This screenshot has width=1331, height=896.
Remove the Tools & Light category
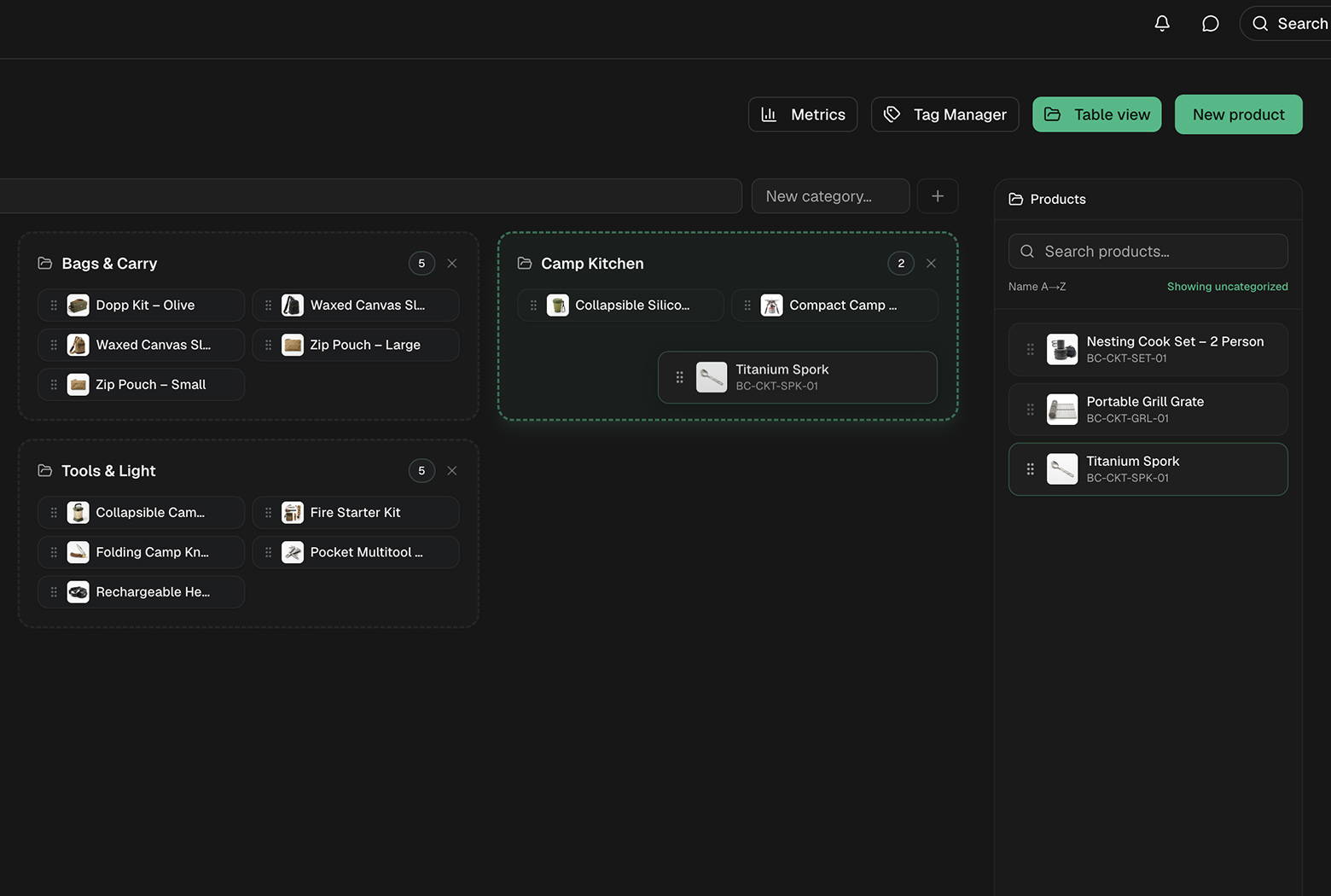pos(452,471)
